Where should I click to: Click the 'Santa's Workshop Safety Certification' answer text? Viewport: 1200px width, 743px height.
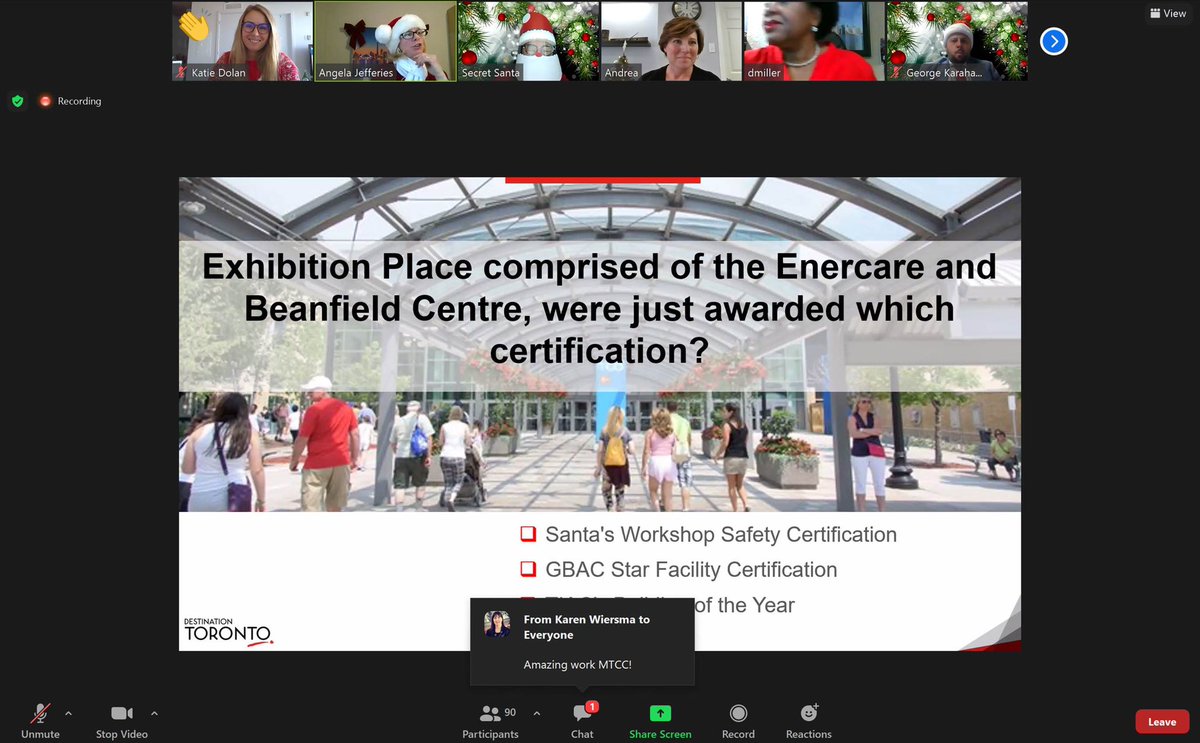click(x=721, y=535)
